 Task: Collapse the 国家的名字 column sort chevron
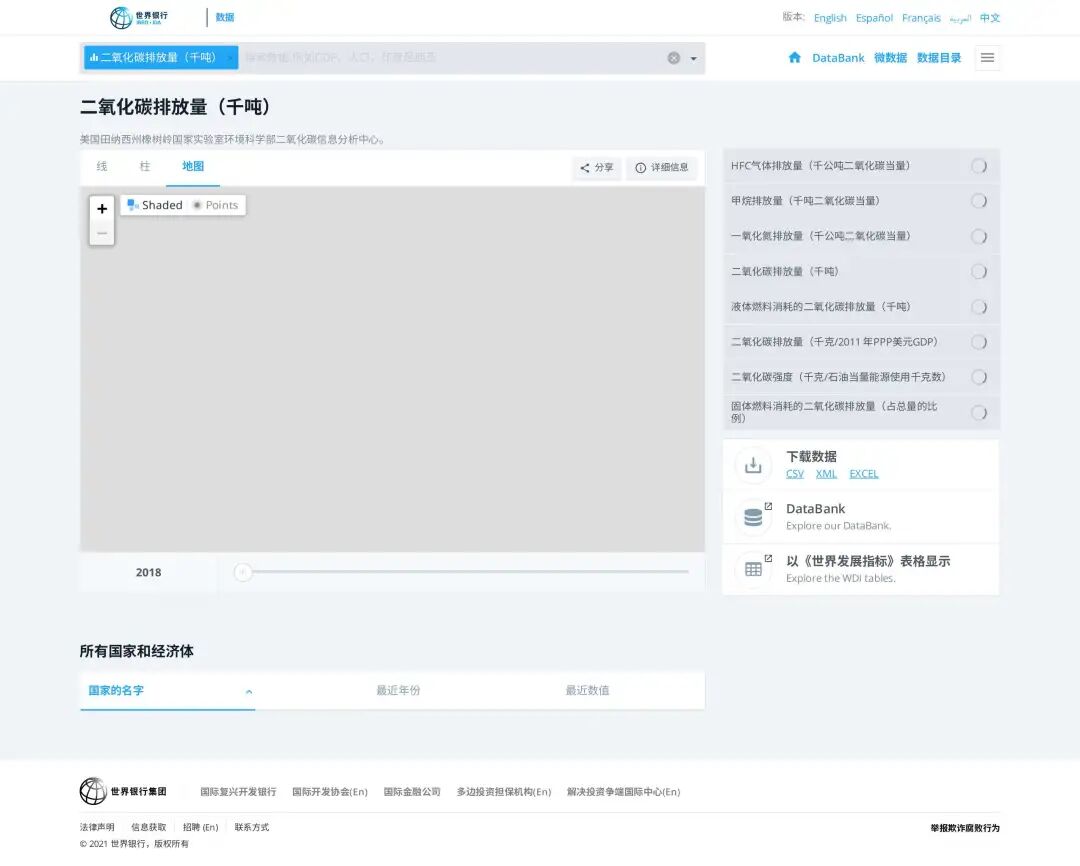(x=248, y=691)
